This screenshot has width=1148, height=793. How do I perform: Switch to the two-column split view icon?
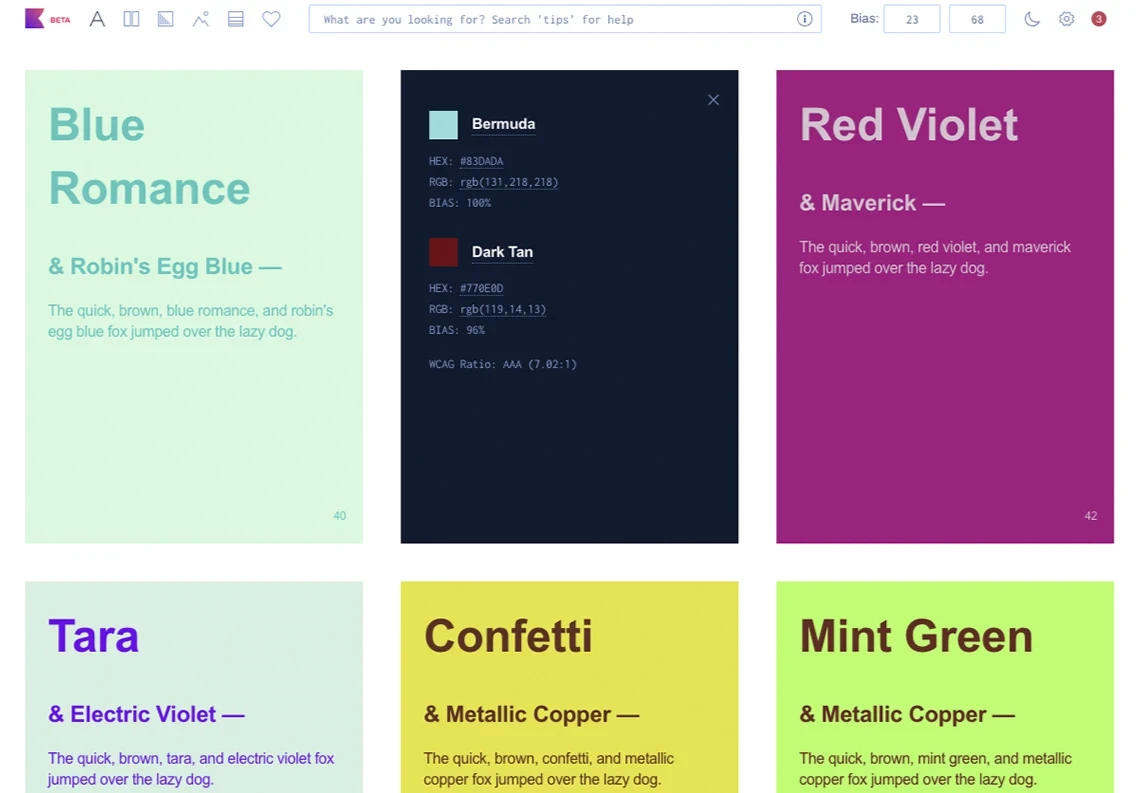click(131, 19)
